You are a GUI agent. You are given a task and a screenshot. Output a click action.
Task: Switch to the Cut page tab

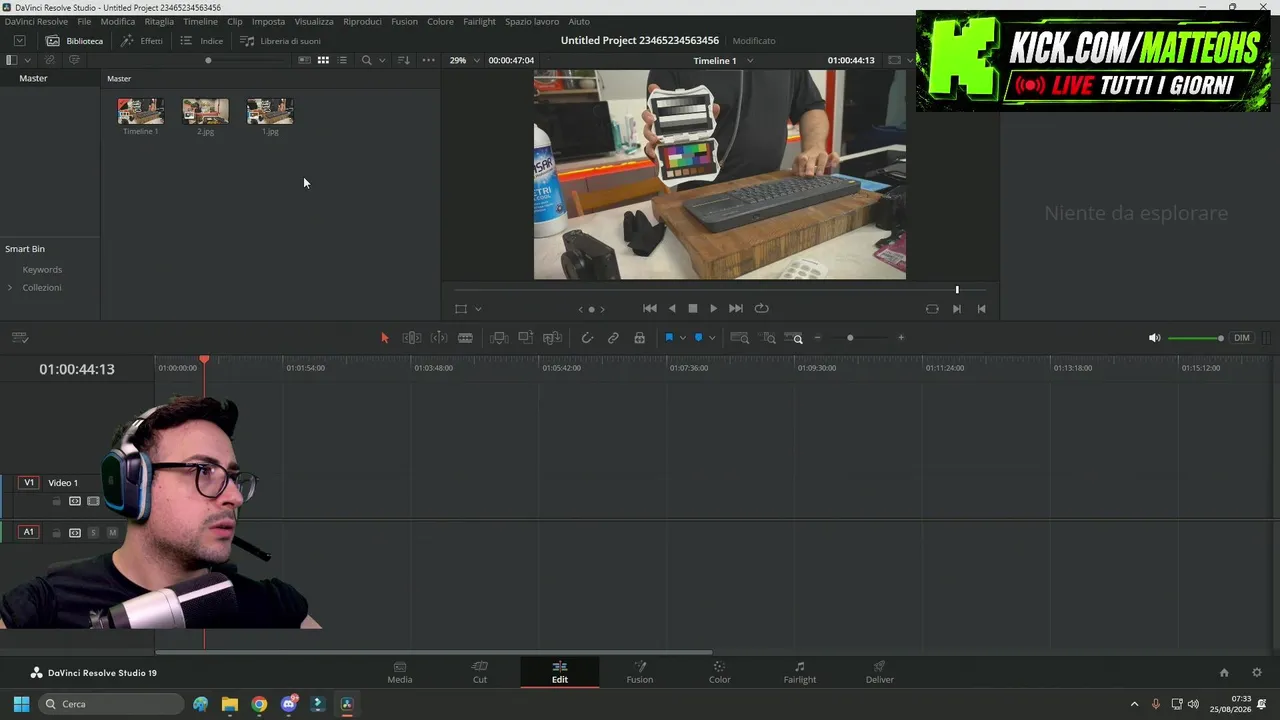tap(480, 672)
